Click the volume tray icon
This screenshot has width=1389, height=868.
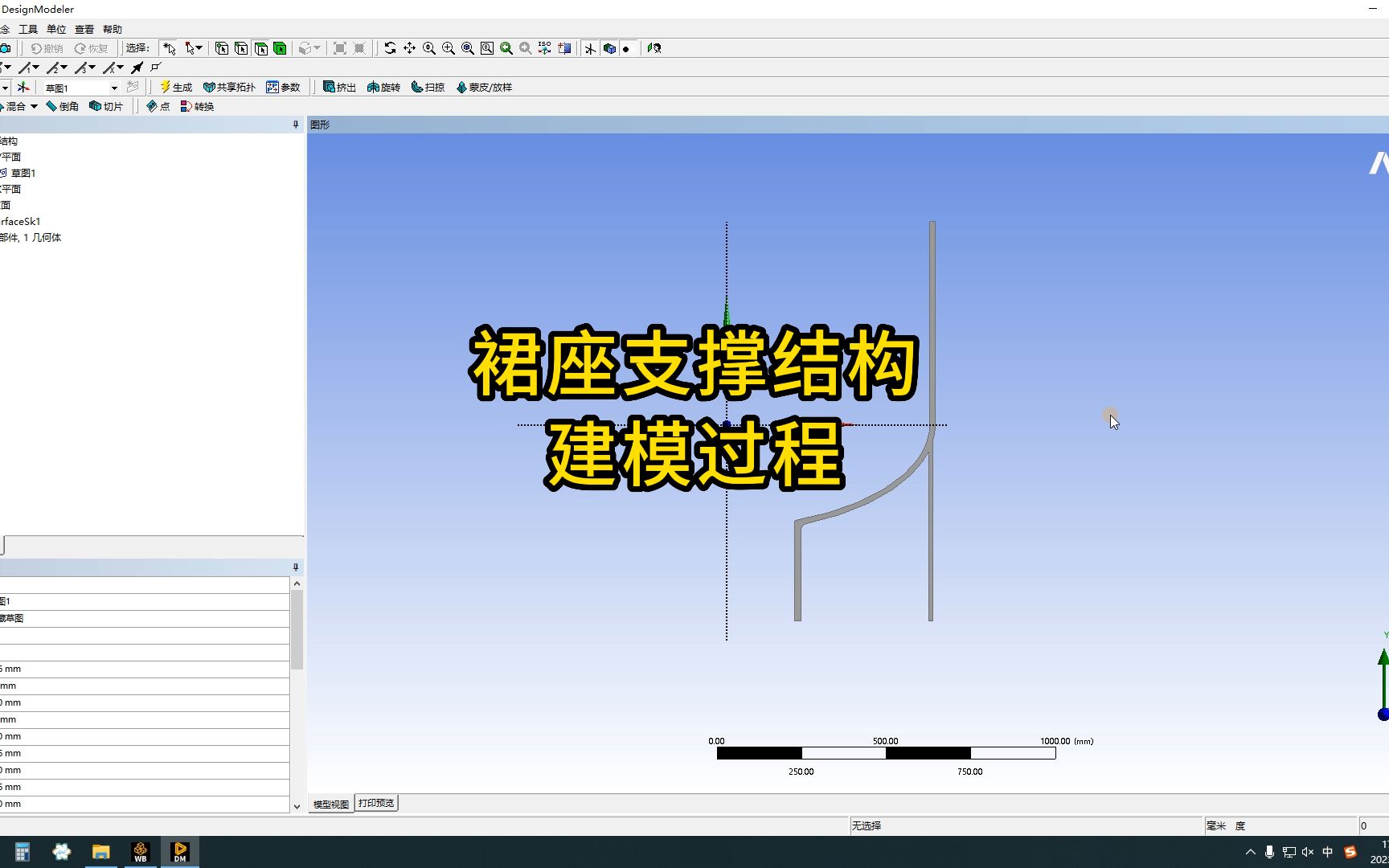[x=1308, y=852]
